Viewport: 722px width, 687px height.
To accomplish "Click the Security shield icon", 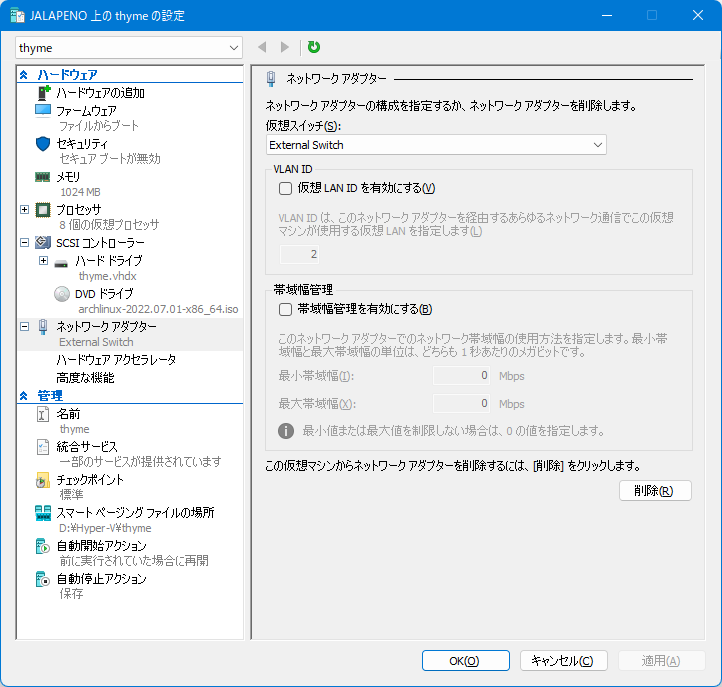I will [43, 144].
